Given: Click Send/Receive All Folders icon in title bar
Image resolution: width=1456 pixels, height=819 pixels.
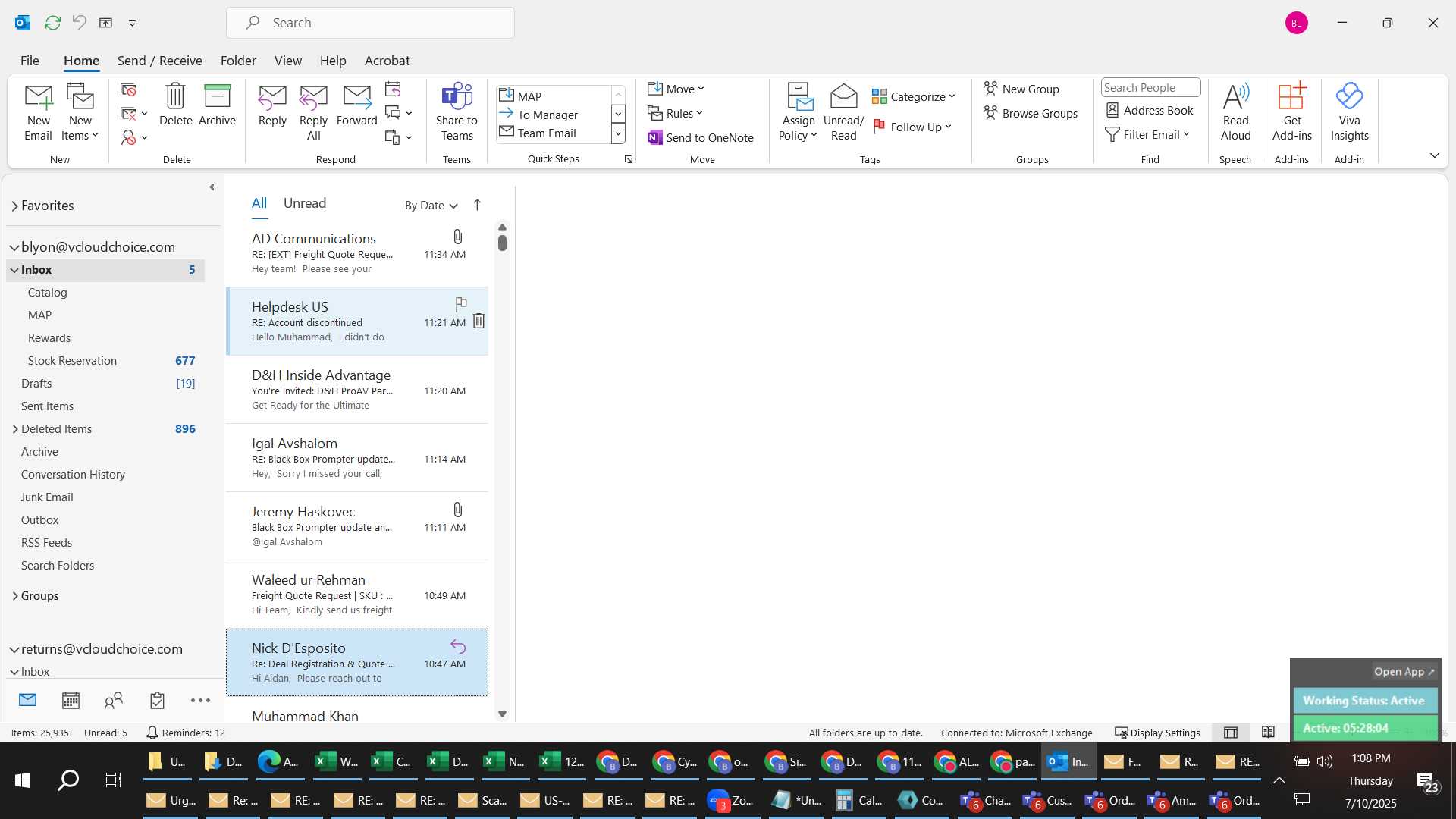Looking at the screenshot, I should pyautogui.click(x=52, y=23).
